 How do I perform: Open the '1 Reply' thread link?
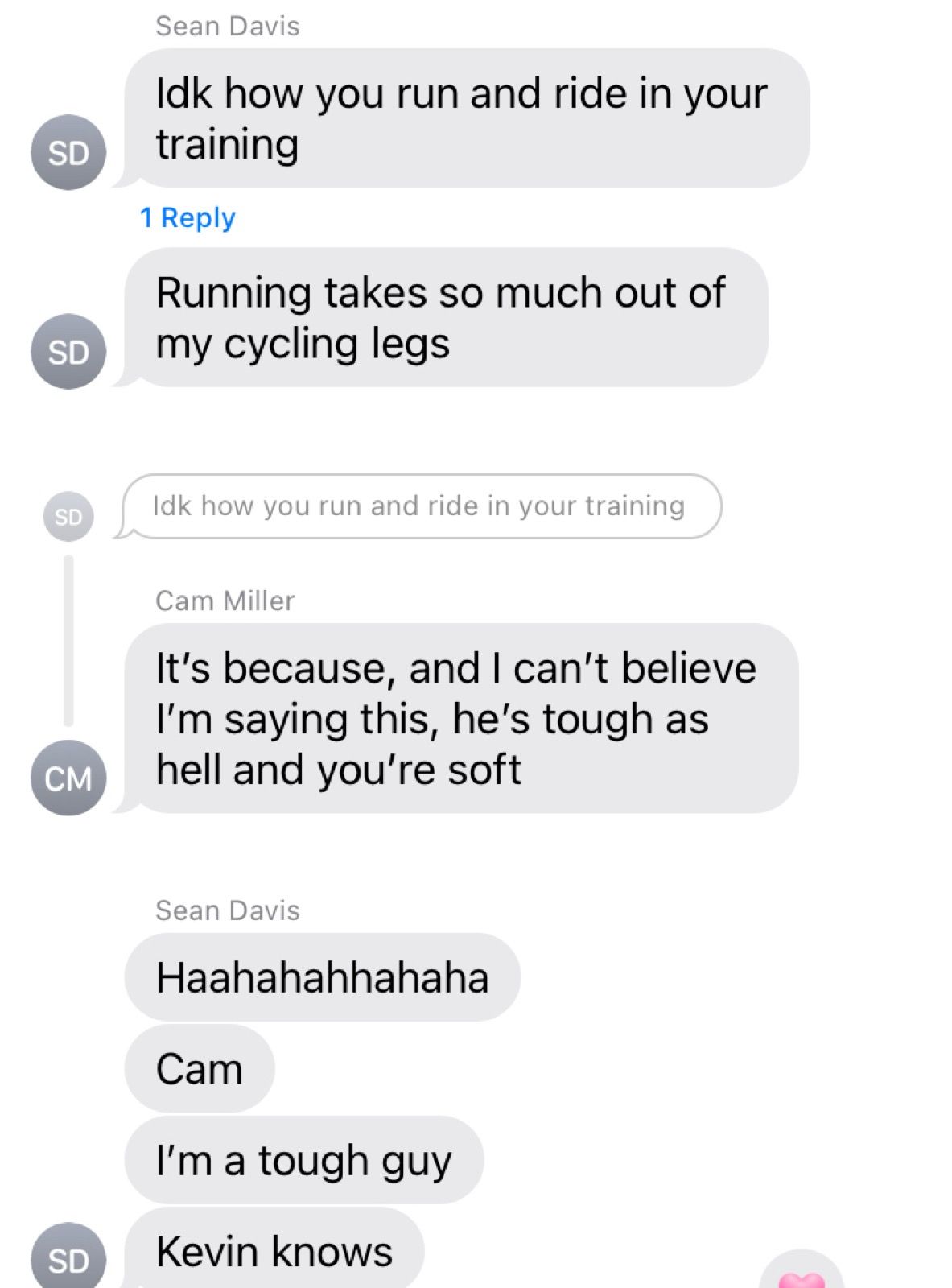coord(188,217)
